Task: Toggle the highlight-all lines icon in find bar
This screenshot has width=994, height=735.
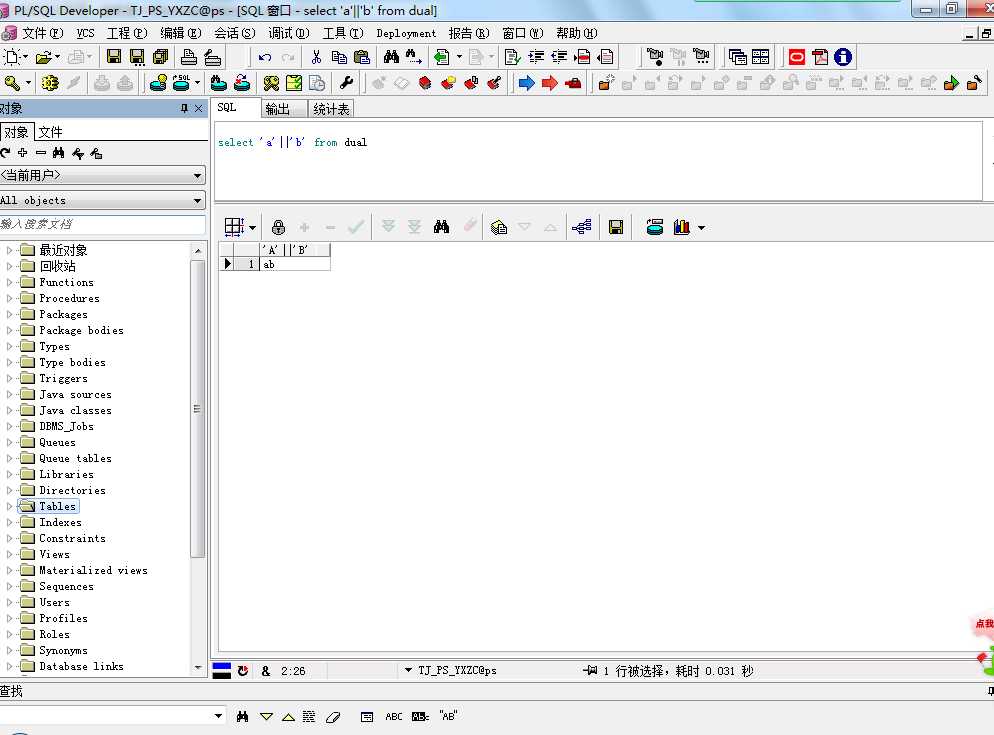Action: pyautogui.click(x=309, y=717)
